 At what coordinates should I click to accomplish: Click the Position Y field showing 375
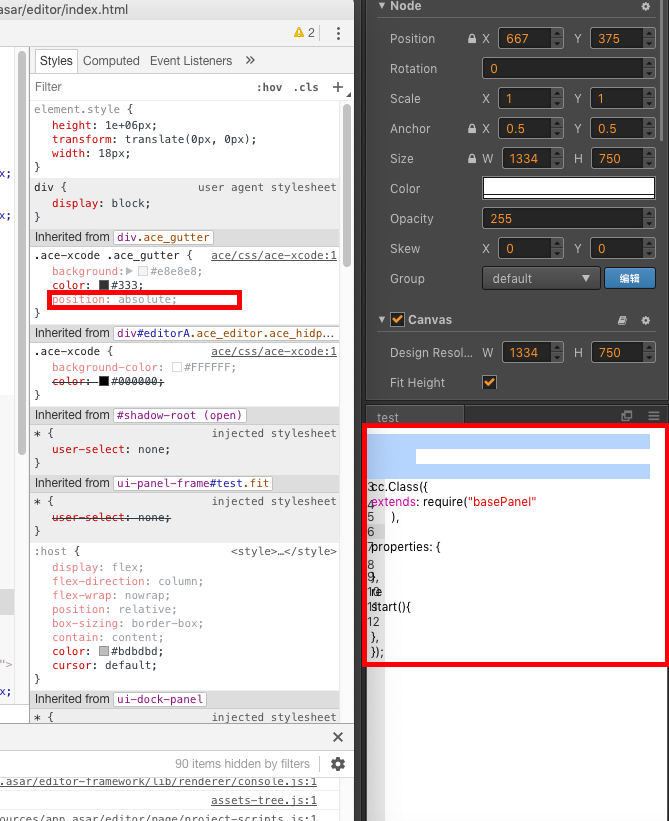pos(617,38)
